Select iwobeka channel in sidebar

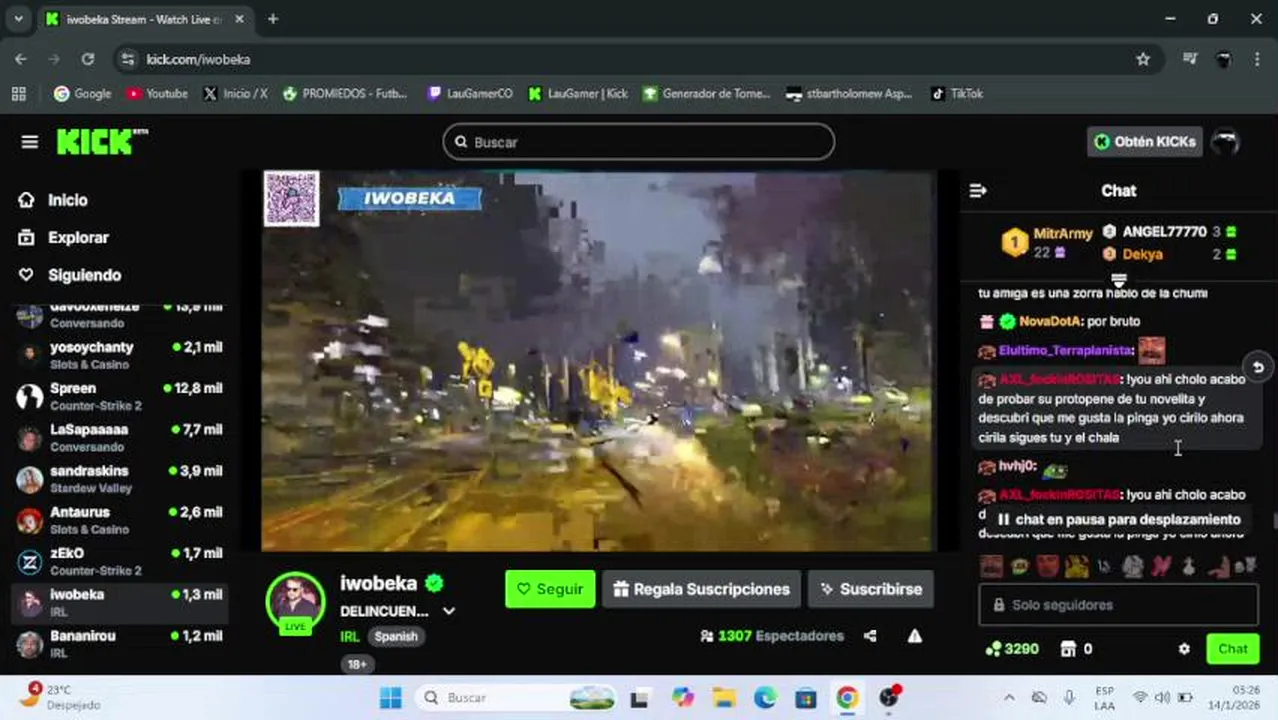click(120, 602)
